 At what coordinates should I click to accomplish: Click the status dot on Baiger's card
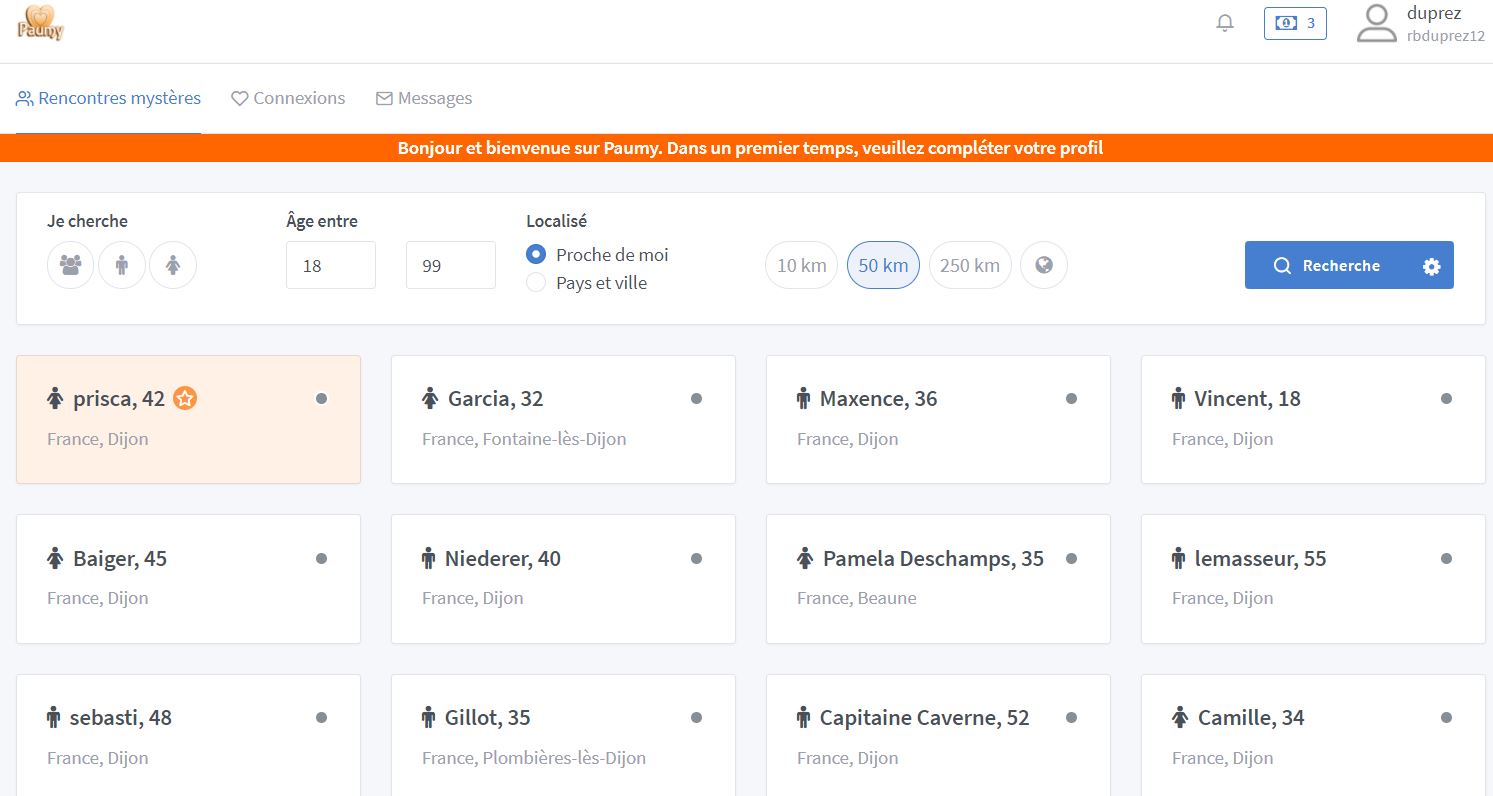(321, 558)
